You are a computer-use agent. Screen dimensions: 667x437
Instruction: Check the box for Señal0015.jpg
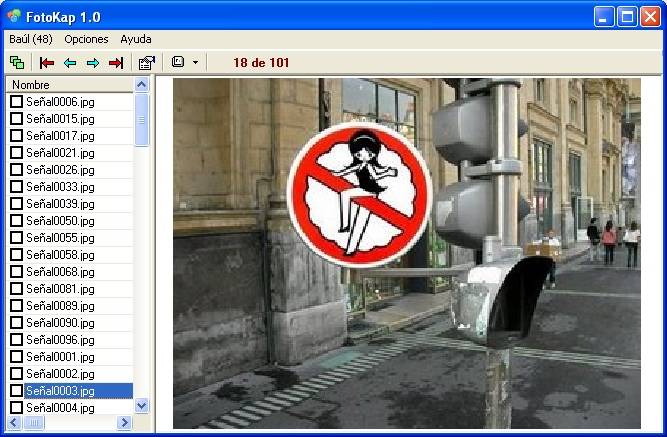[x=17, y=118]
